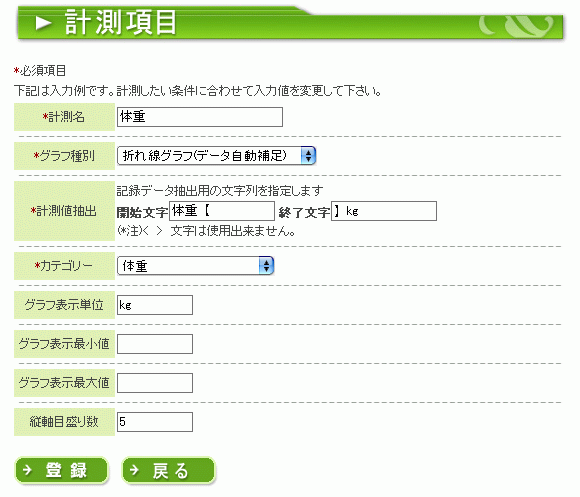
Task: Click the white triangle icon beside 計測項目 header
Action: [x=44, y=23]
